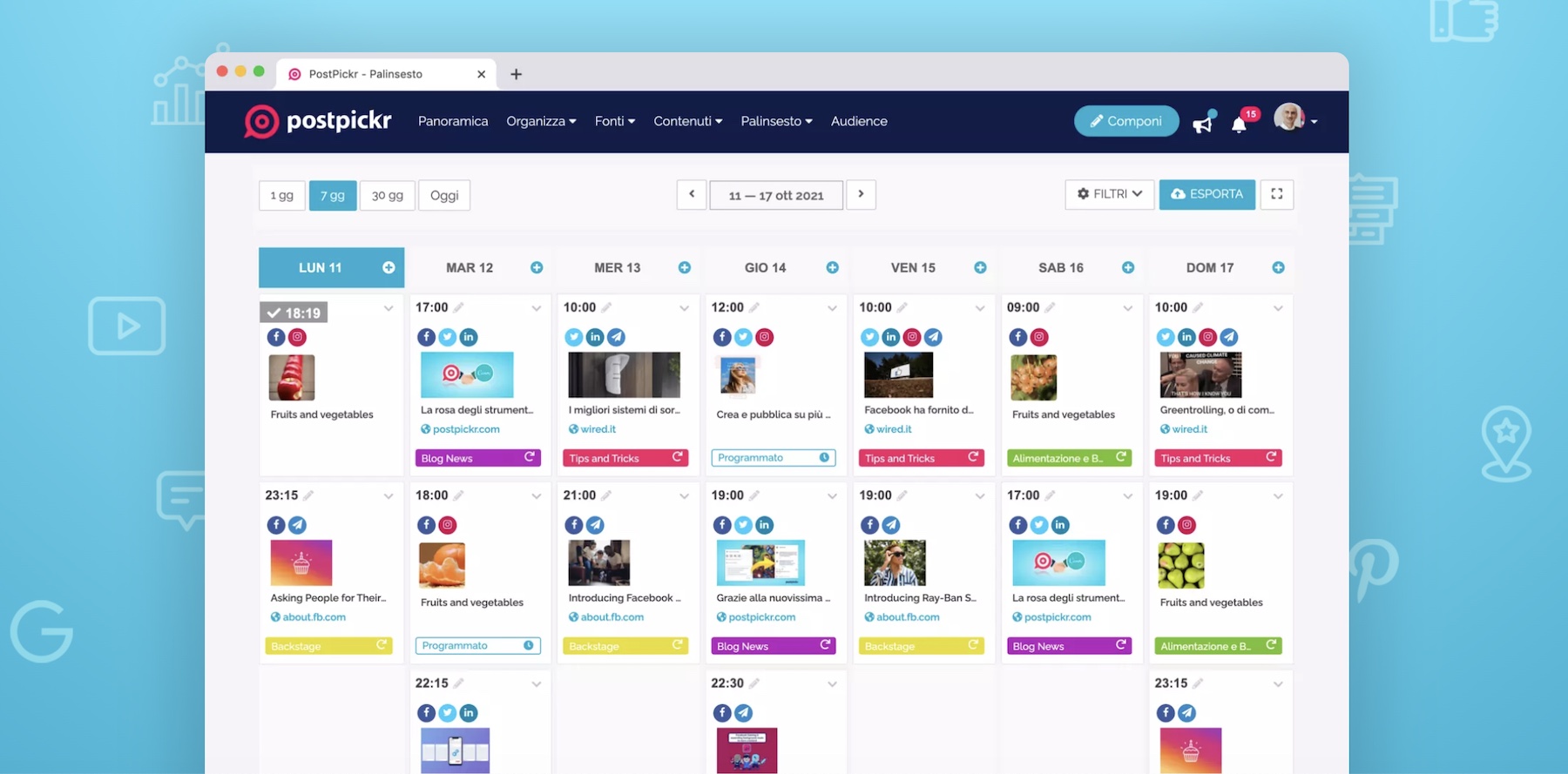Screen dimensions: 1568x774
Task: Go to the next week with right arrow
Action: 861,194
